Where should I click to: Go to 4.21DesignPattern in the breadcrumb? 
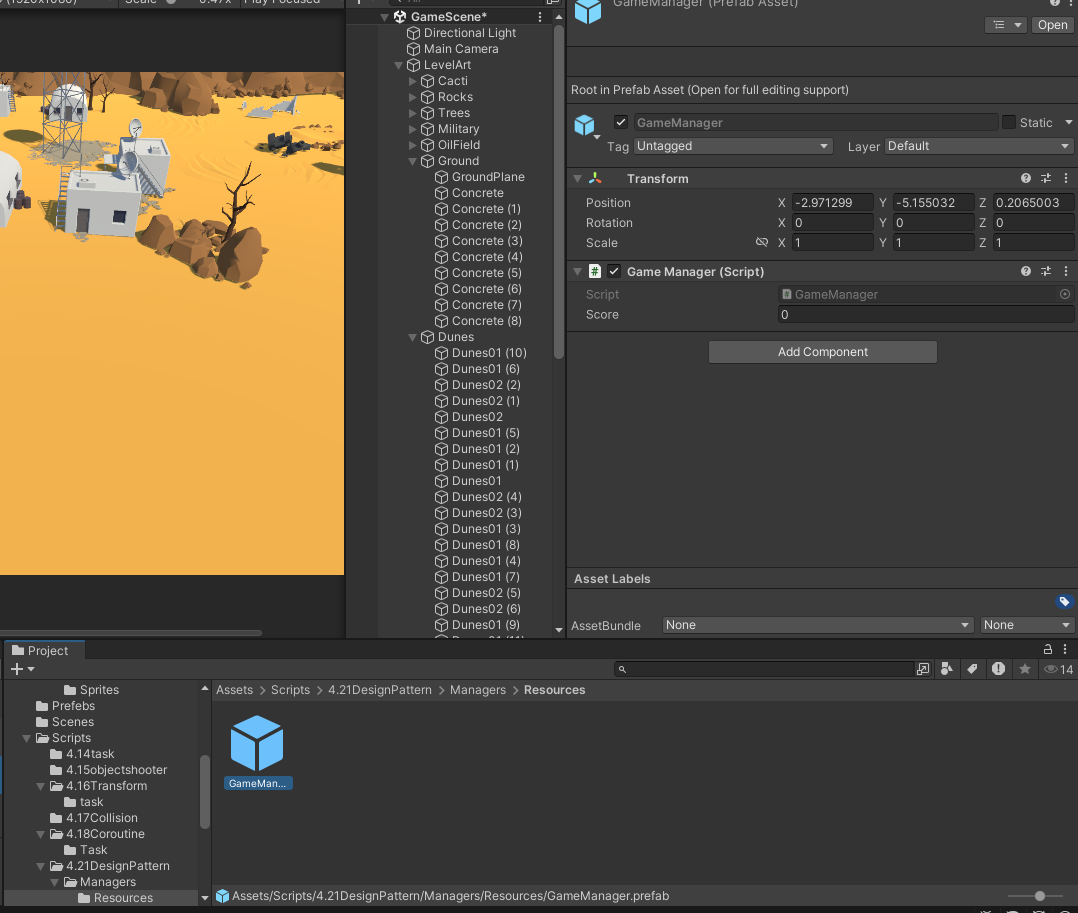click(380, 690)
